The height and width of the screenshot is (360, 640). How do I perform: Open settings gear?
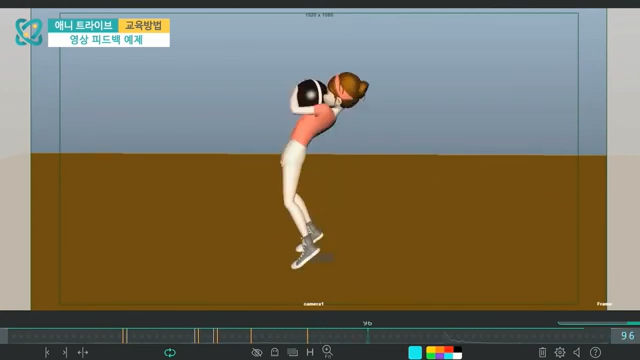click(560, 352)
